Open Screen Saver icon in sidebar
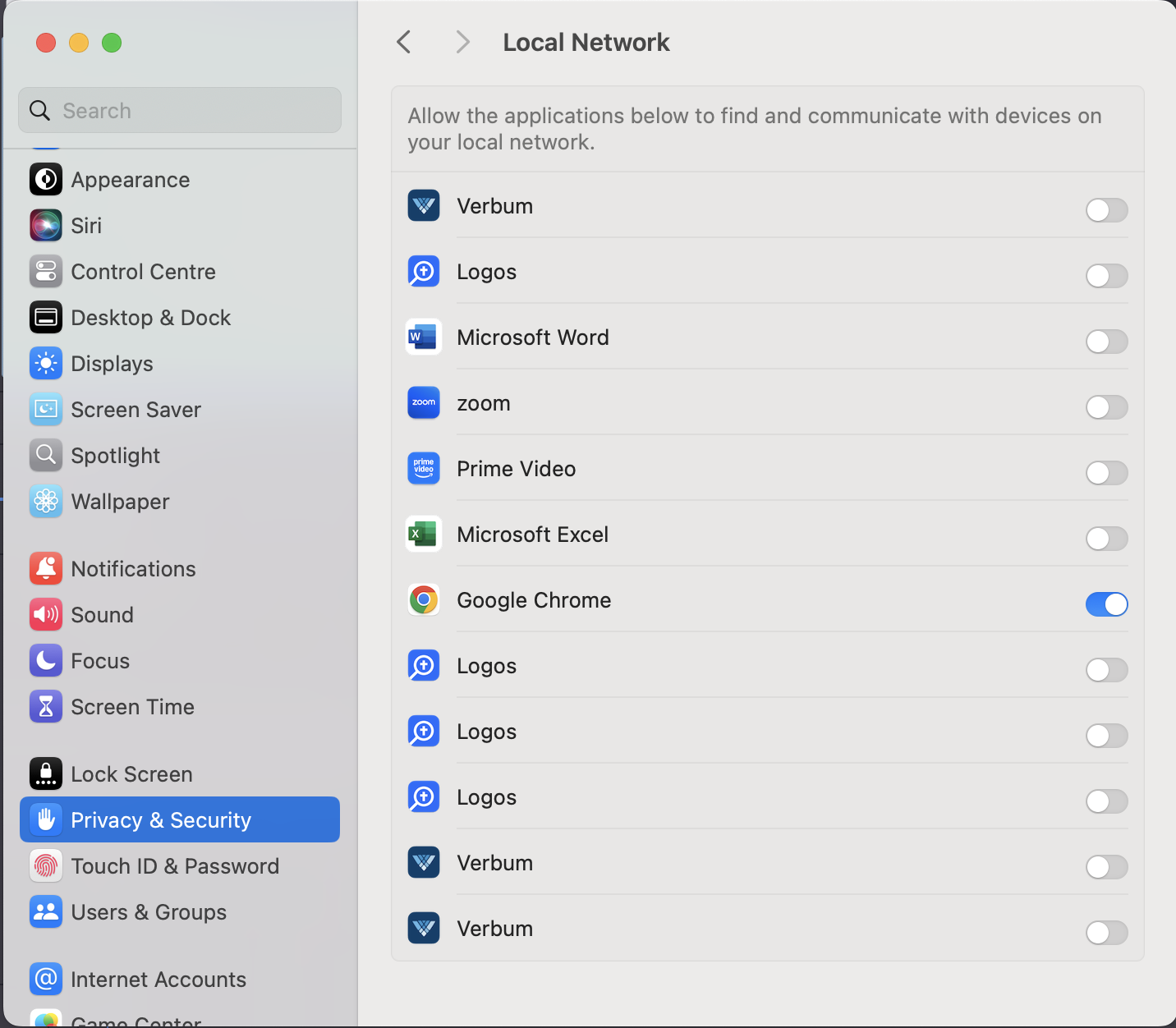Screen dimensions: 1176x1028 pyautogui.click(x=46, y=409)
